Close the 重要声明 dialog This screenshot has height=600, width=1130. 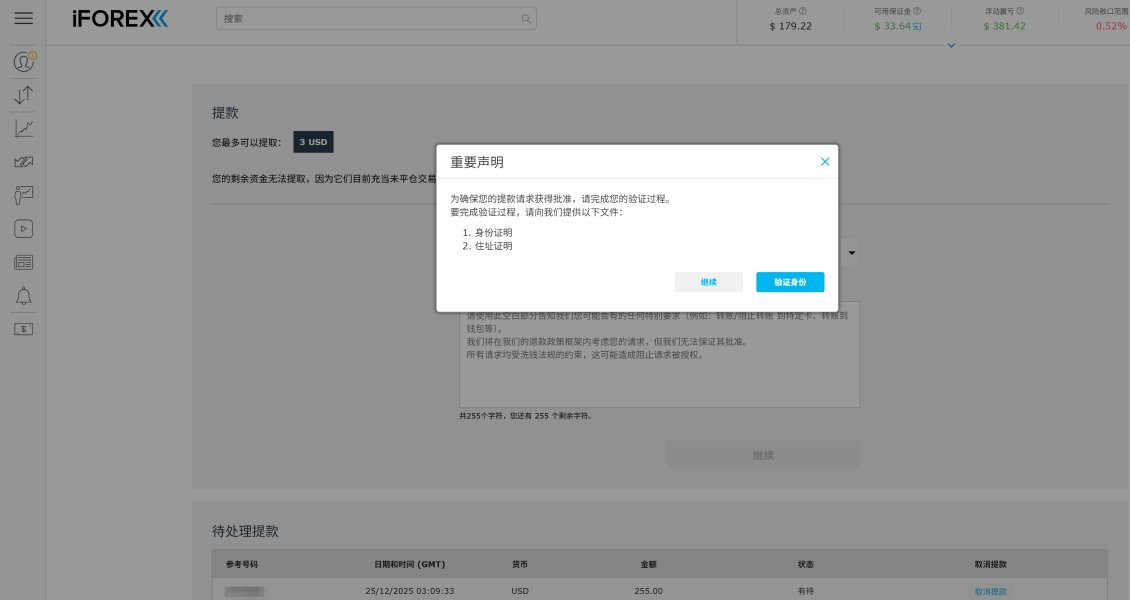[824, 162]
